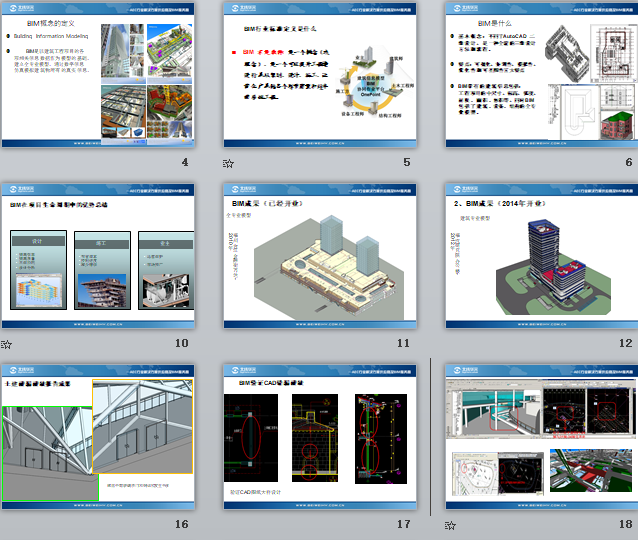This screenshot has height=540, width=638.
Task: Click the slide number label 5
Action: click(407, 162)
